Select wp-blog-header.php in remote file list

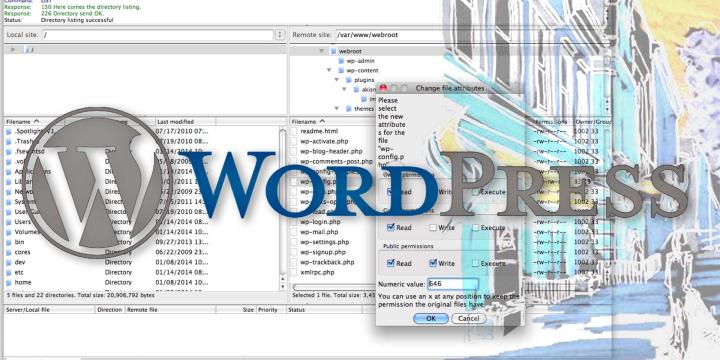tap(331, 152)
